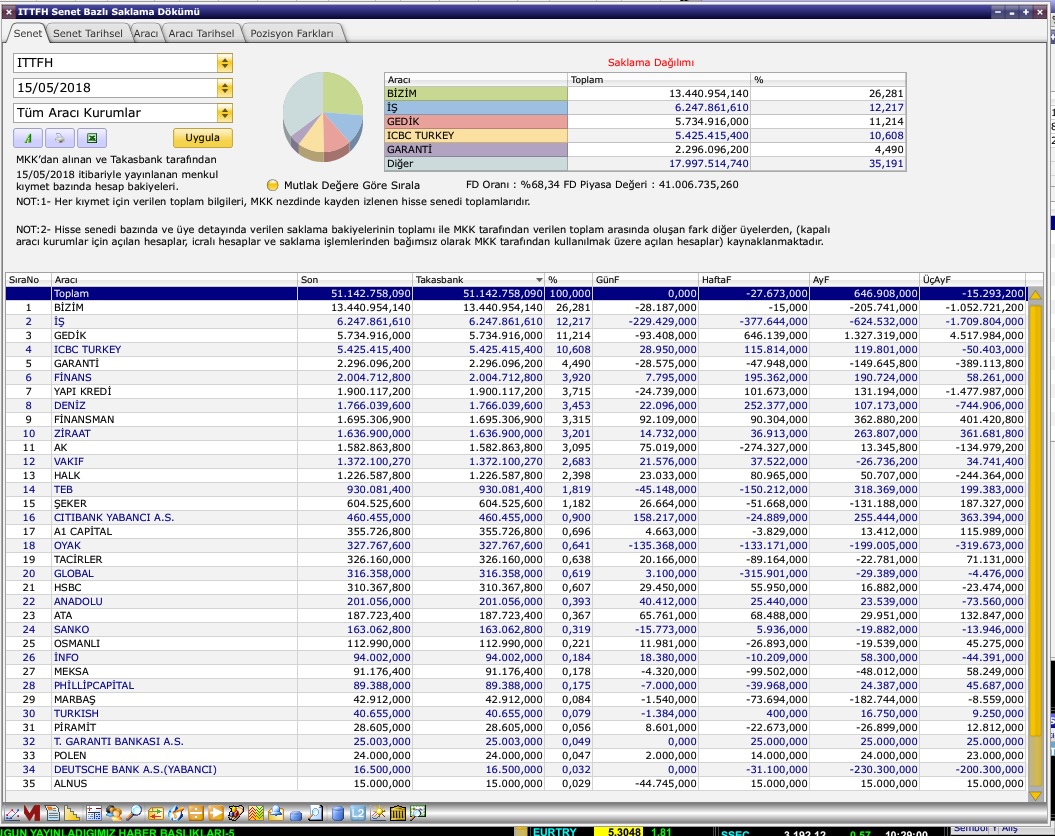
Task: Click the % column header in main table
Action: pyautogui.click(x=569, y=280)
